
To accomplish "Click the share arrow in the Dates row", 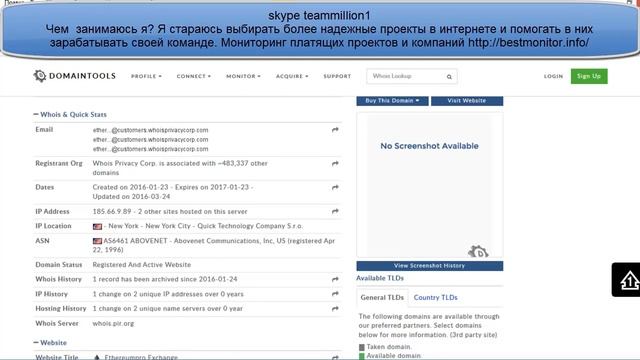I will [335, 187].
